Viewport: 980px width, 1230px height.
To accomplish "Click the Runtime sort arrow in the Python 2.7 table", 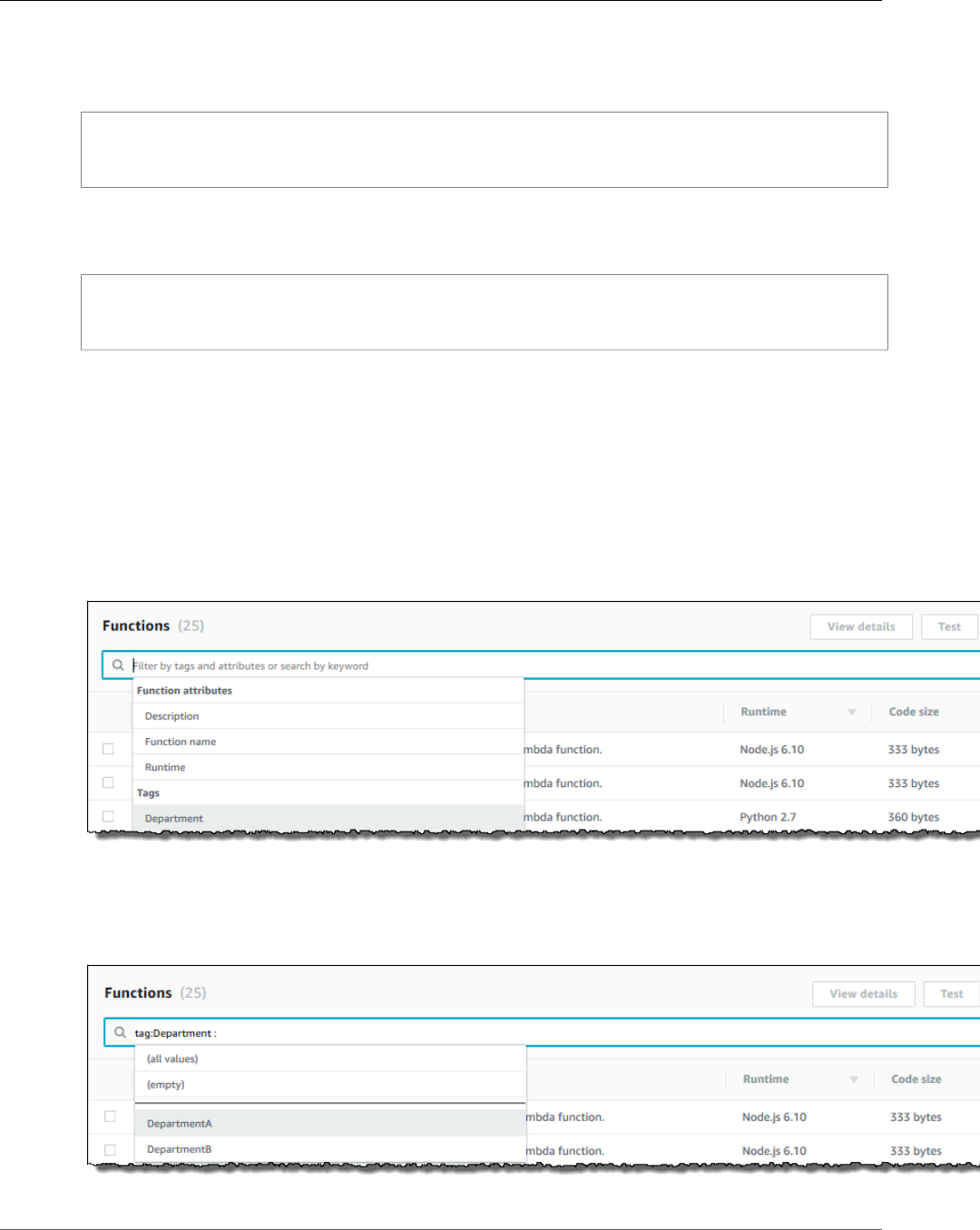I will click(x=851, y=712).
